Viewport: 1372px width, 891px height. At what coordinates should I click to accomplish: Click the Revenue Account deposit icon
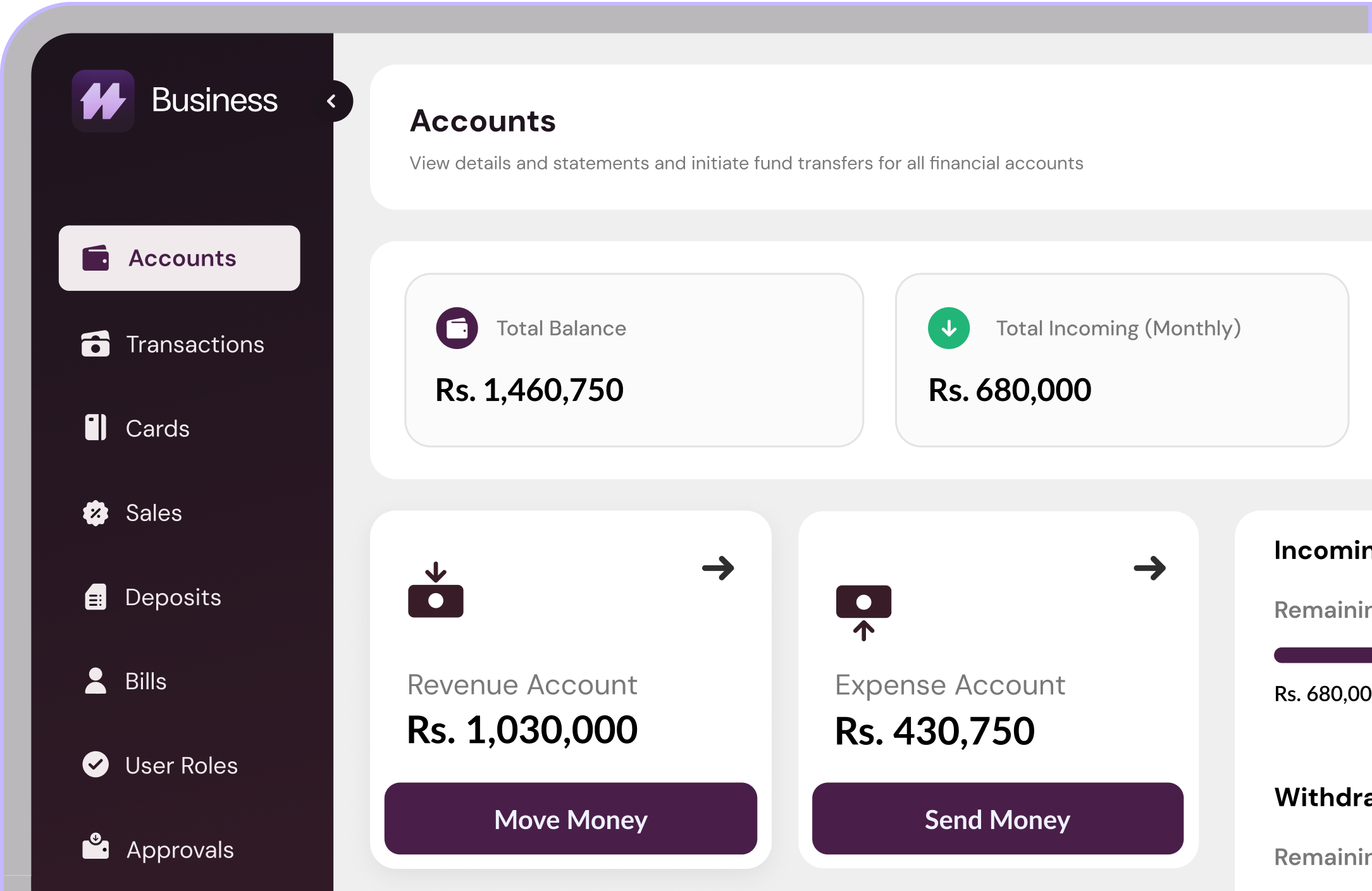pos(435,590)
